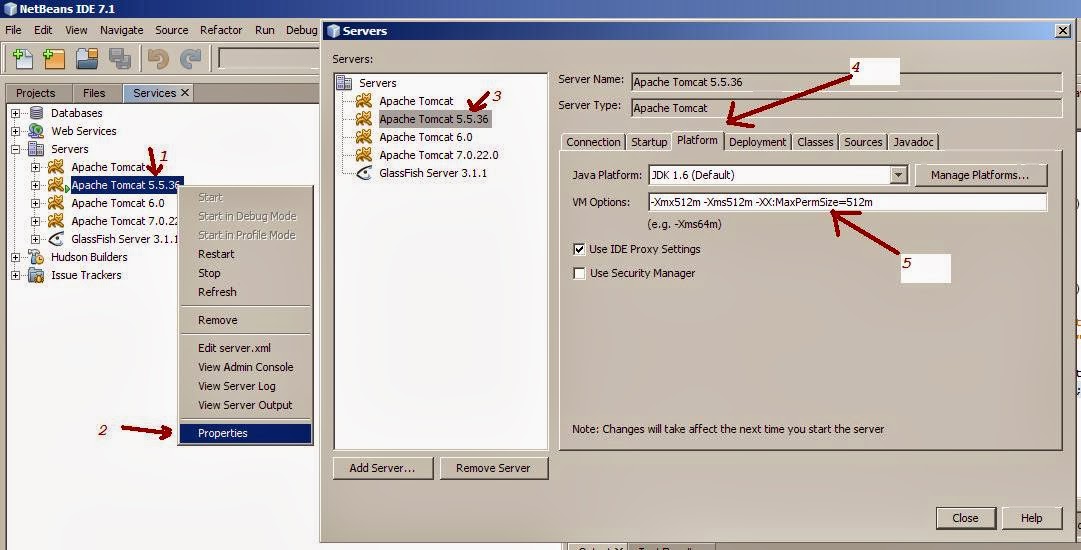Expand the Databases node
Viewport: 1081px width, 550px height.
click(x=16, y=113)
